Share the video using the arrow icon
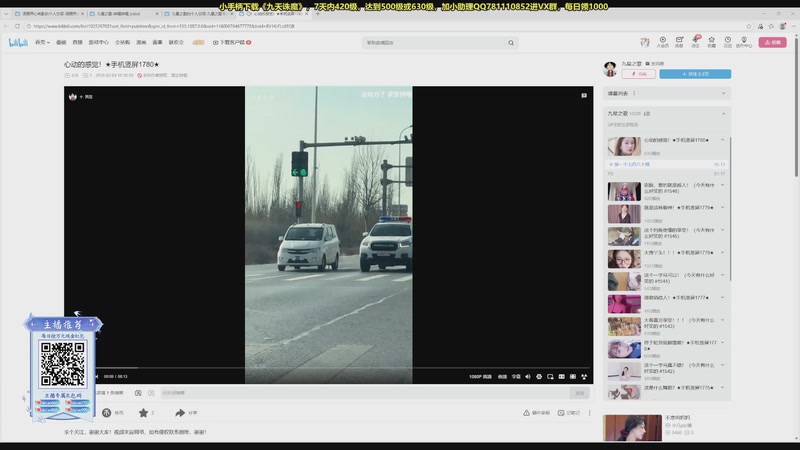 pos(180,412)
